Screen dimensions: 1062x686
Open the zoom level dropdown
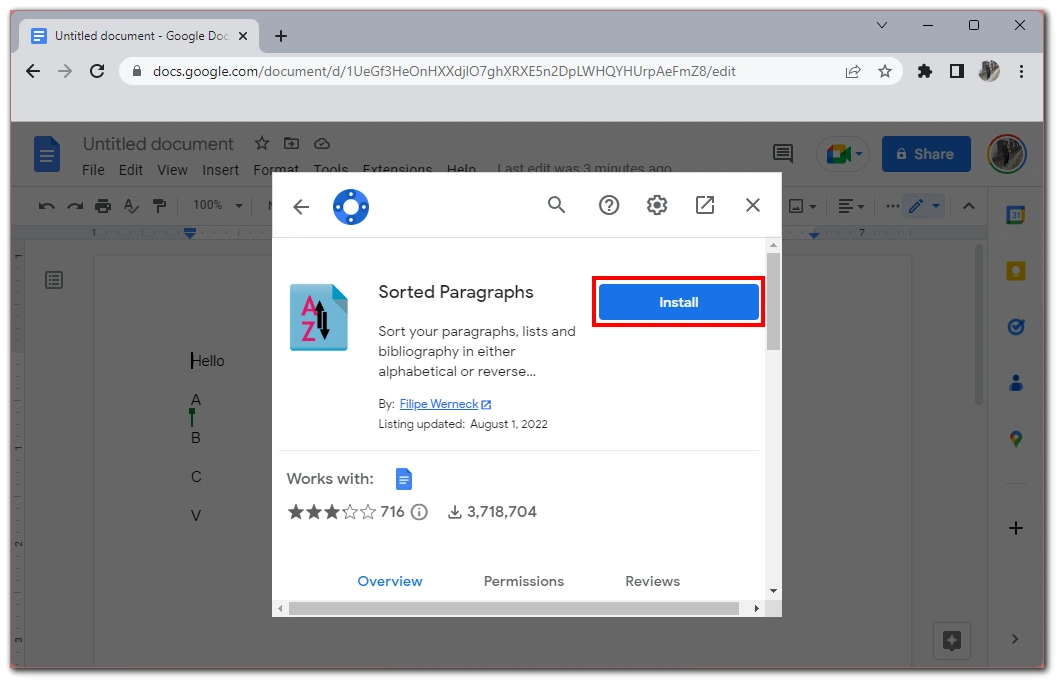tap(216, 205)
